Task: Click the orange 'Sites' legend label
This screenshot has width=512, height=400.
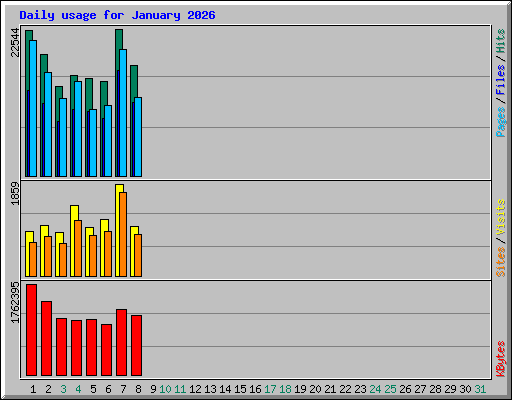Action: [501, 262]
